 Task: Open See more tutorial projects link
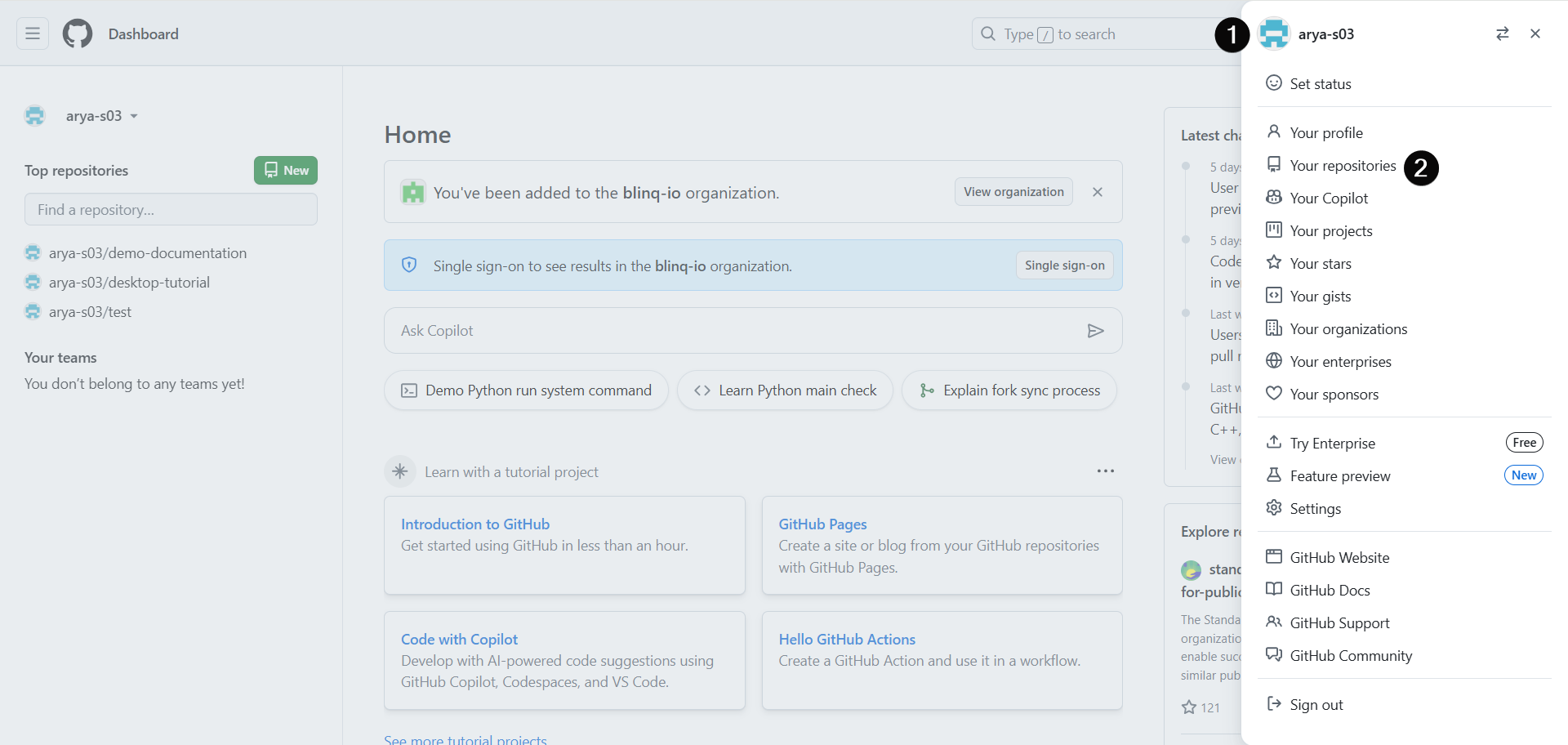click(465, 738)
